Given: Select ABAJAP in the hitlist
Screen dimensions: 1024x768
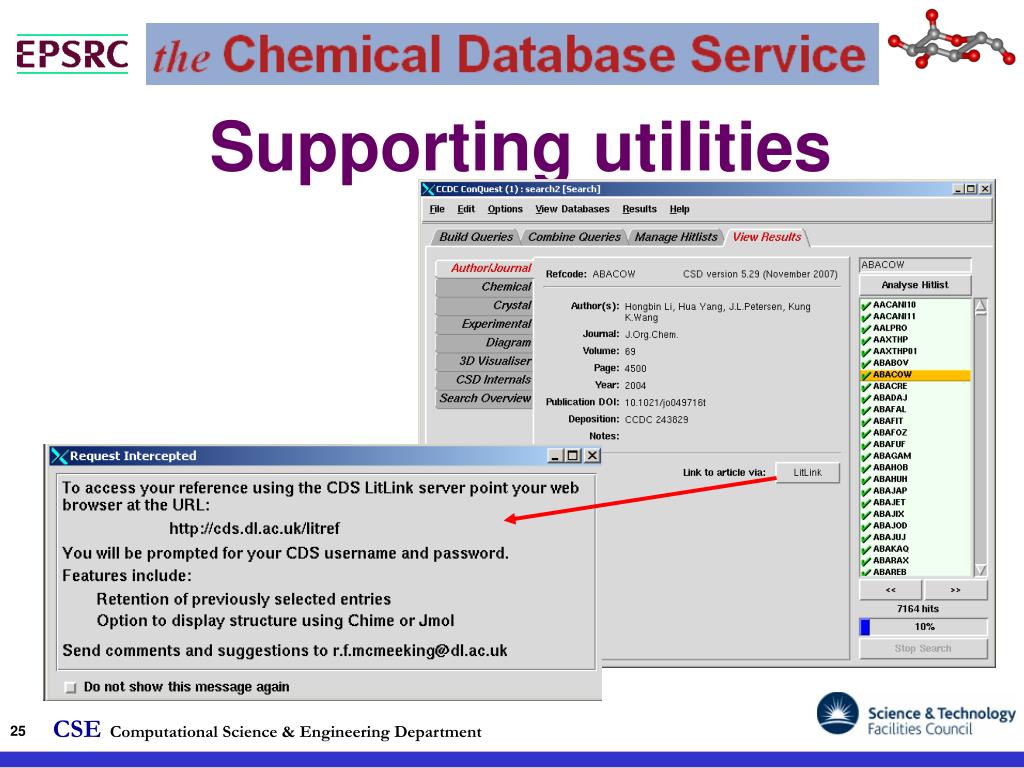Looking at the screenshot, I should click(890, 490).
